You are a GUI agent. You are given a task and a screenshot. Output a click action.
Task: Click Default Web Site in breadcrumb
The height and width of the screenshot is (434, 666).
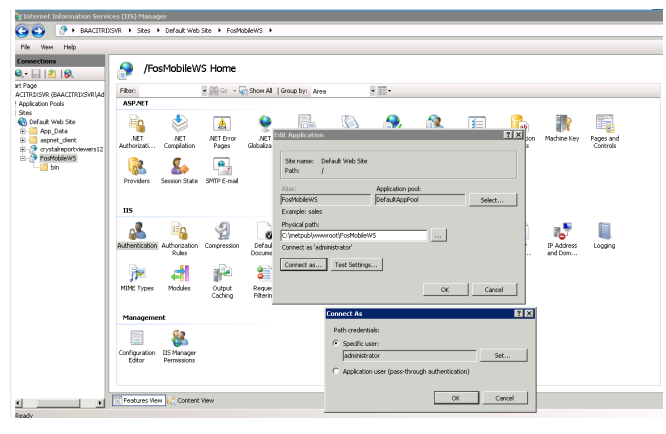(188, 31)
